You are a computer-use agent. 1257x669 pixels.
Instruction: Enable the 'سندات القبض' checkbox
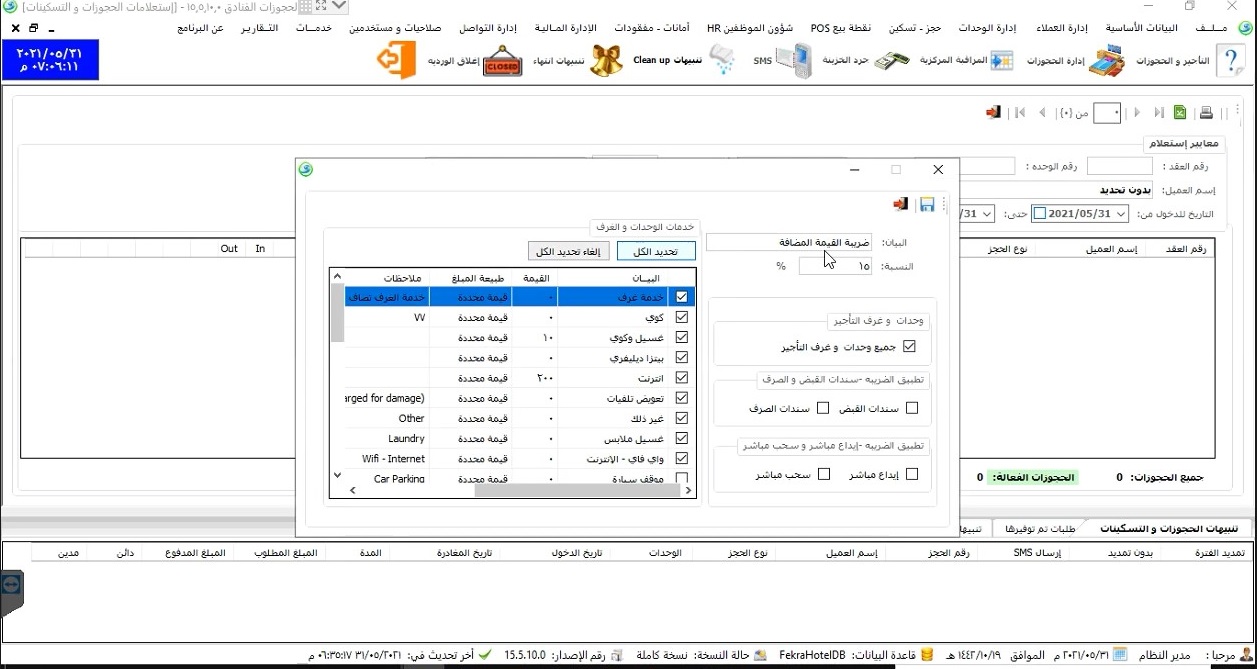click(x=911, y=408)
